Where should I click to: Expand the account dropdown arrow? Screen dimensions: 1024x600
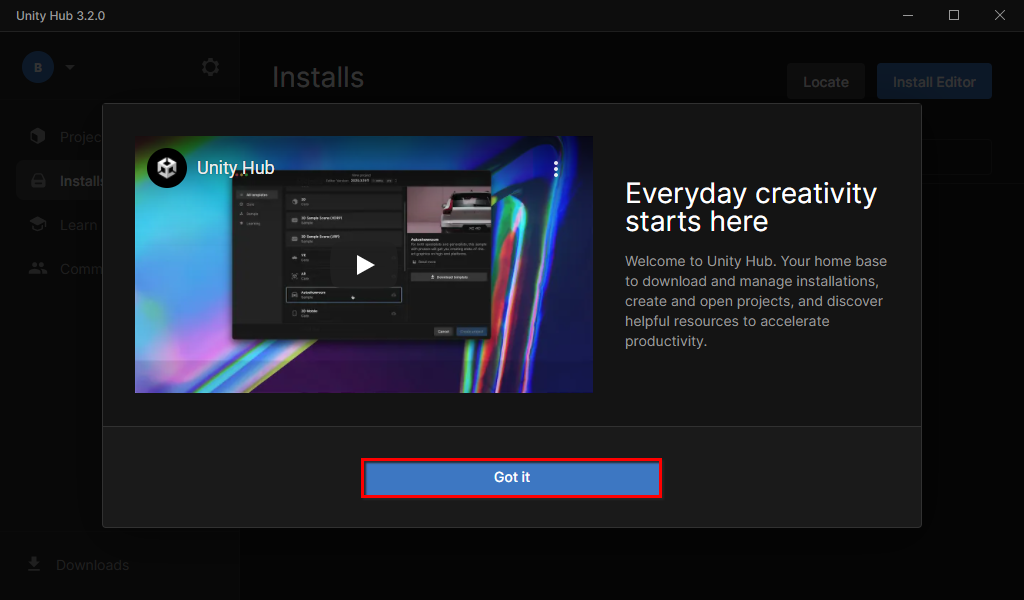click(x=70, y=67)
